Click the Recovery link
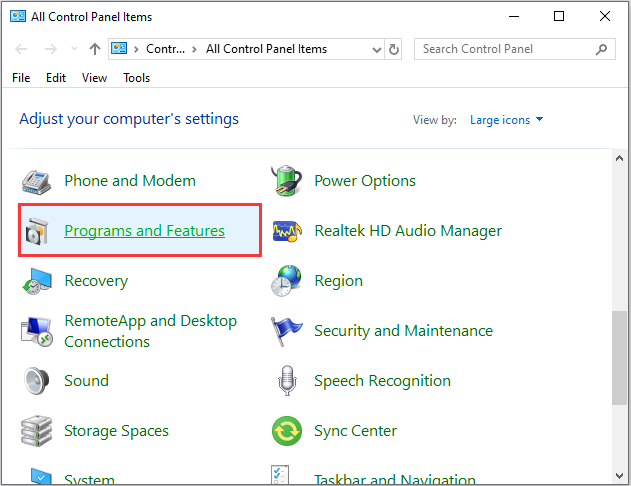631x486 pixels. (96, 281)
